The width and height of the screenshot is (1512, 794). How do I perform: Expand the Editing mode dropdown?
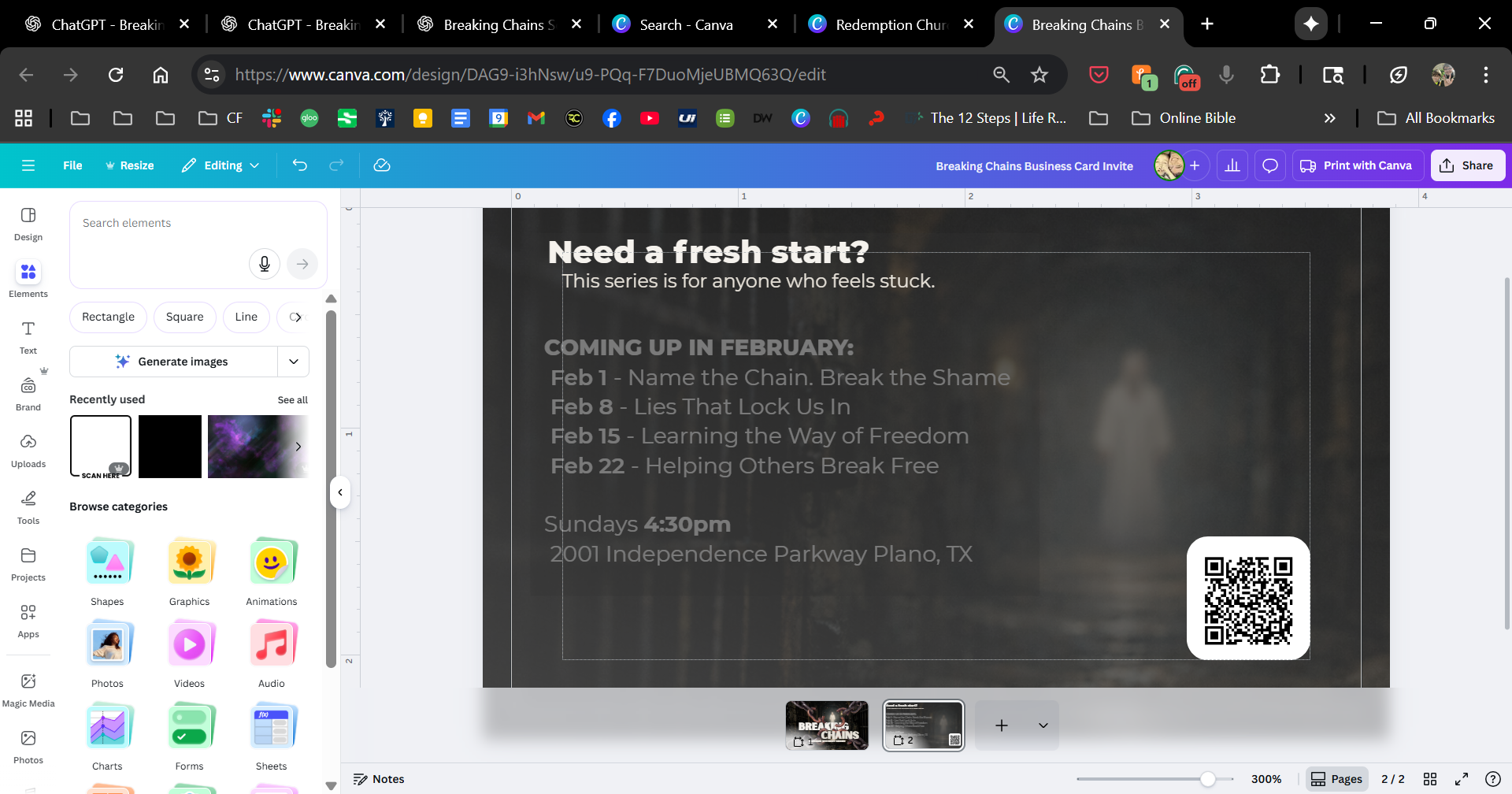pyautogui.click(x=220, y=165)
